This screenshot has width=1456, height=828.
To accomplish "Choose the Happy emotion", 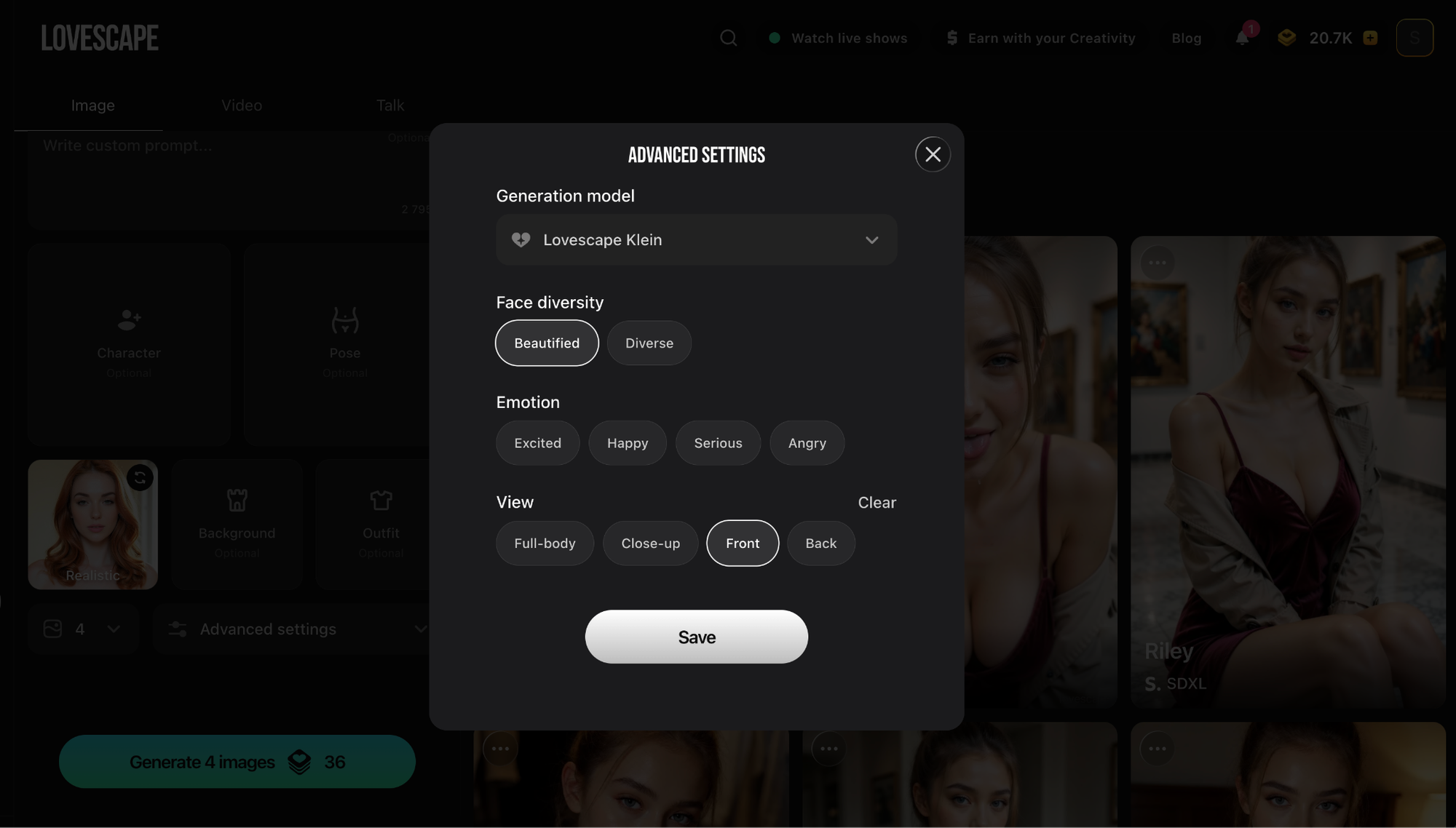I will tap(628, 443).
